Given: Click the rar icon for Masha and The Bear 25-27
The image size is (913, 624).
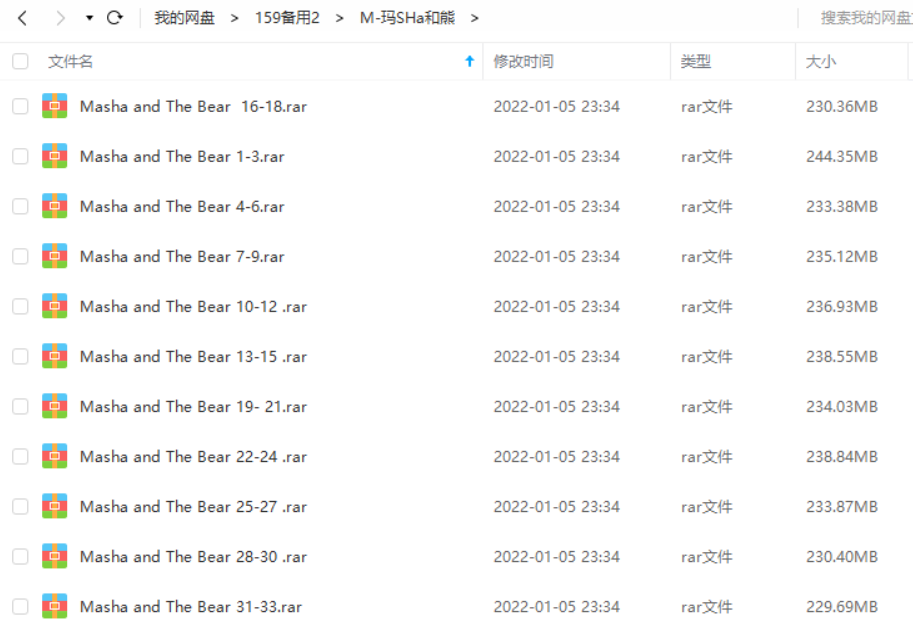Looking at the screenshot, I should click(x=55, y=506).
